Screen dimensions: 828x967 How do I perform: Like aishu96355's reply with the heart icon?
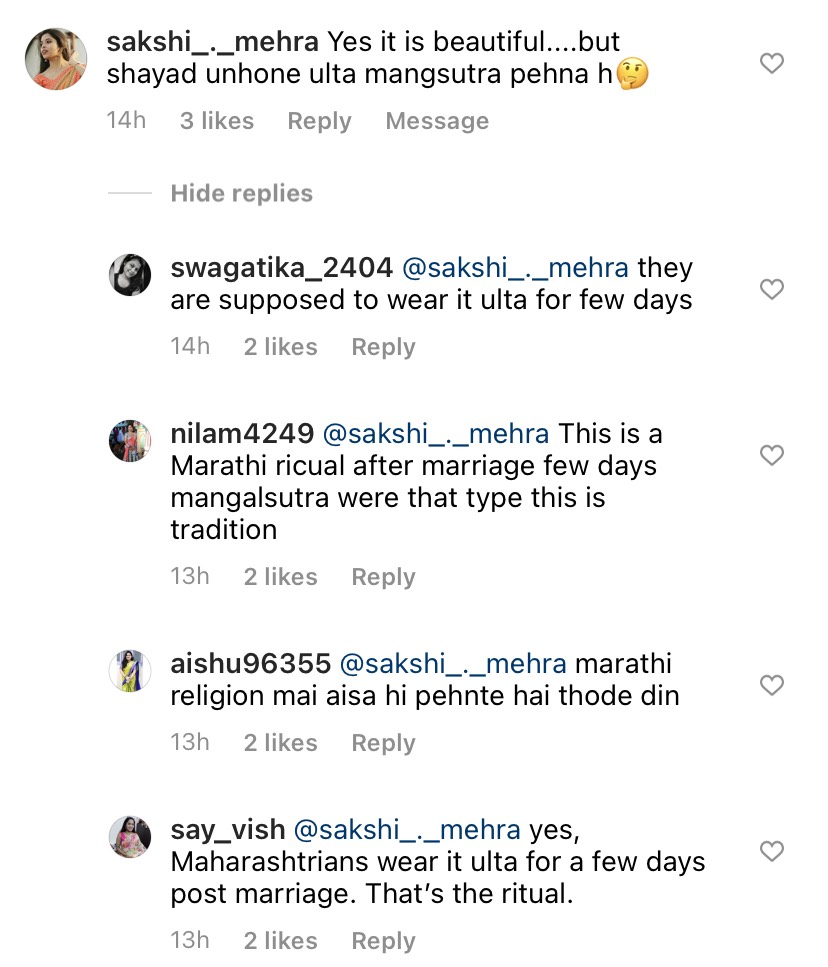coord(771,686)
